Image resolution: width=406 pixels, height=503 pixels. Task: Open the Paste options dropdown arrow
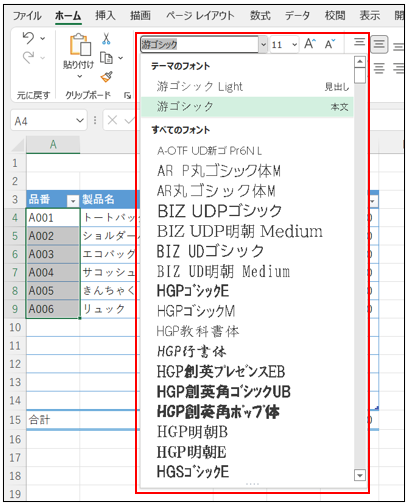click(80, 76)
